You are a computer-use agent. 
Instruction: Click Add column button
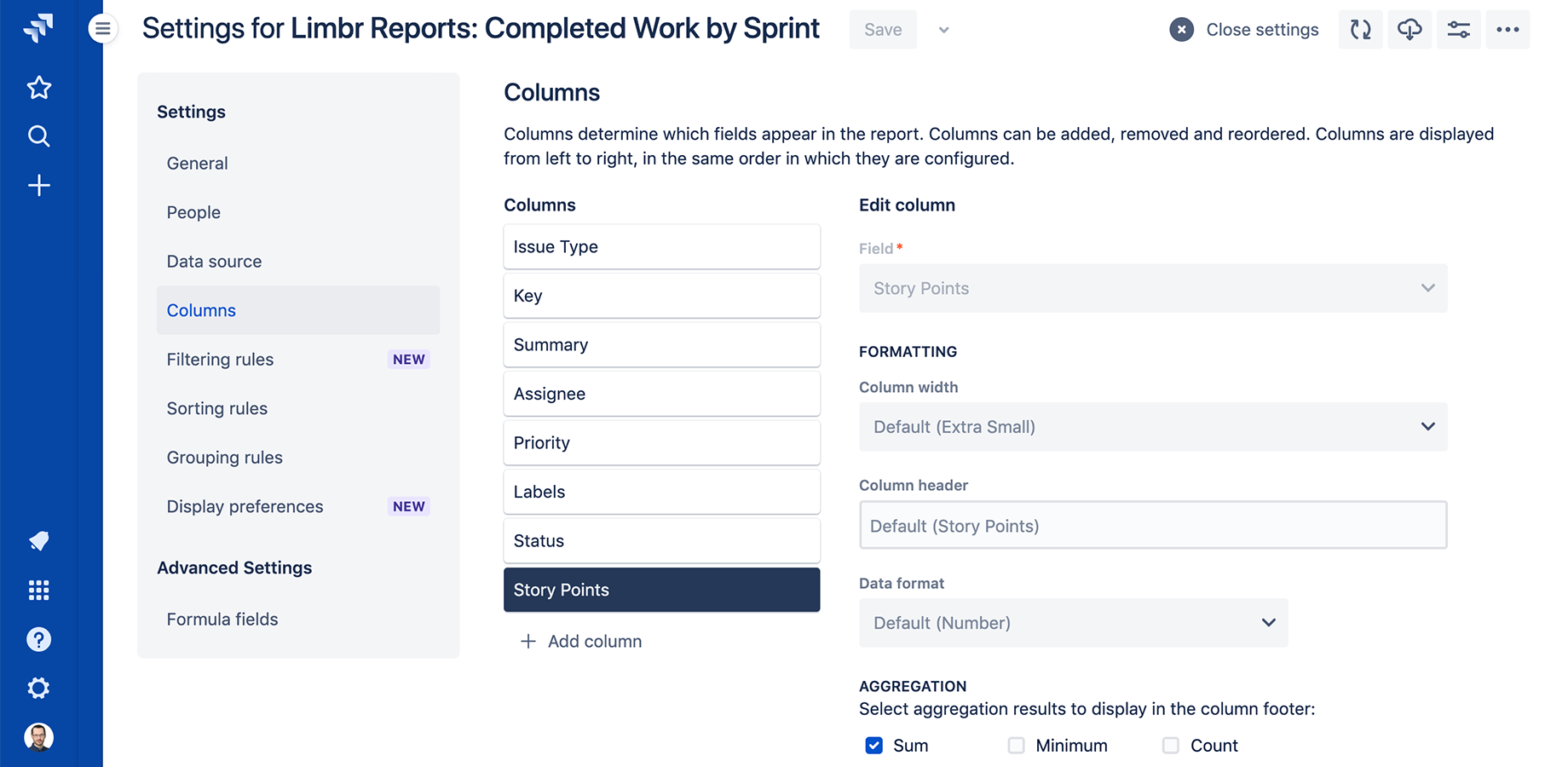582,642
